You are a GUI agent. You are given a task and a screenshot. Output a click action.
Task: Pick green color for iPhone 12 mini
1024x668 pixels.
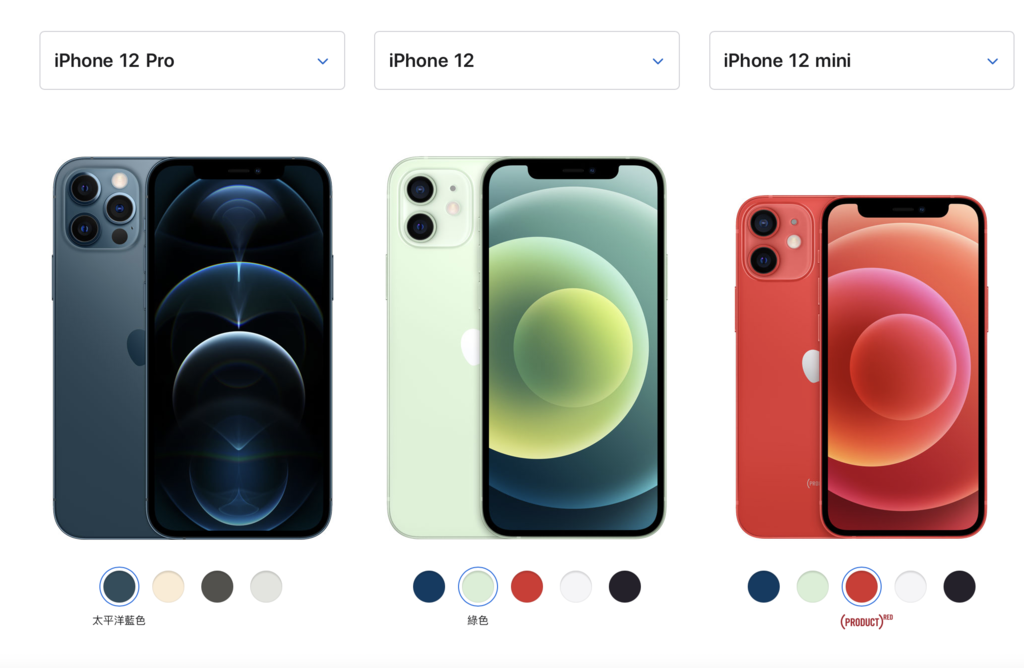pyautogui.click(x=812, y=586)
